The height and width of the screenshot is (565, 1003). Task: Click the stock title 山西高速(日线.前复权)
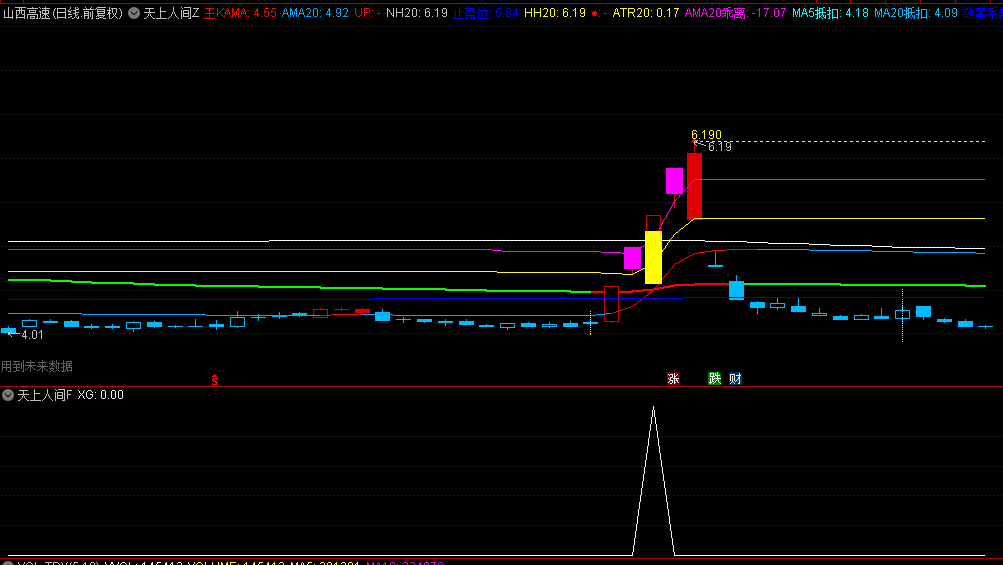pos(63,13)
